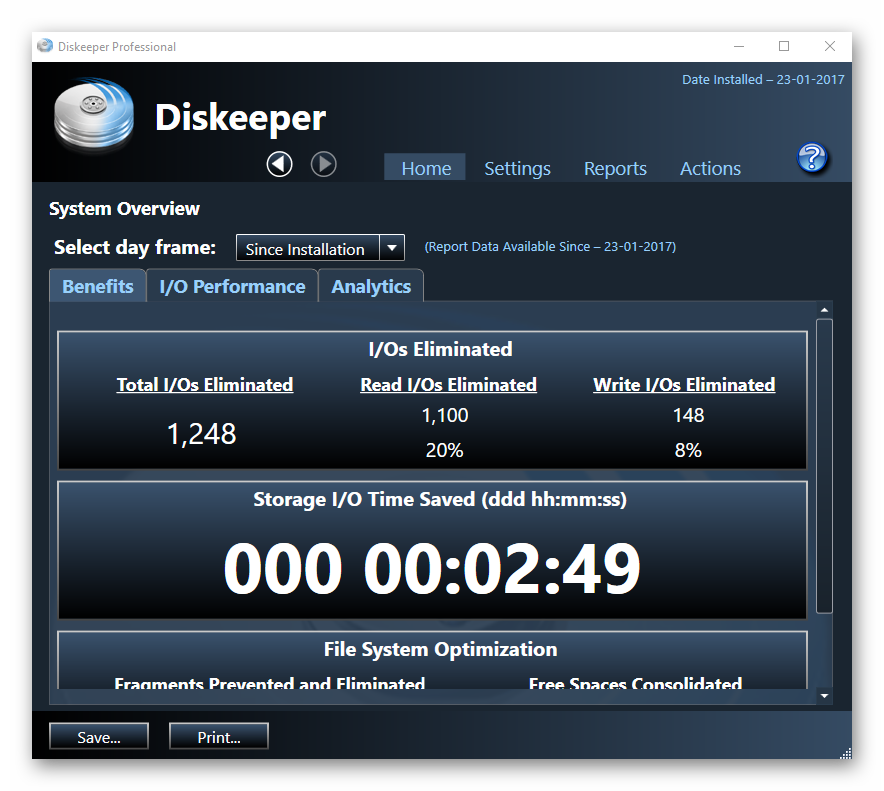Switch to the I/O Performance tab

click(232, 286)
